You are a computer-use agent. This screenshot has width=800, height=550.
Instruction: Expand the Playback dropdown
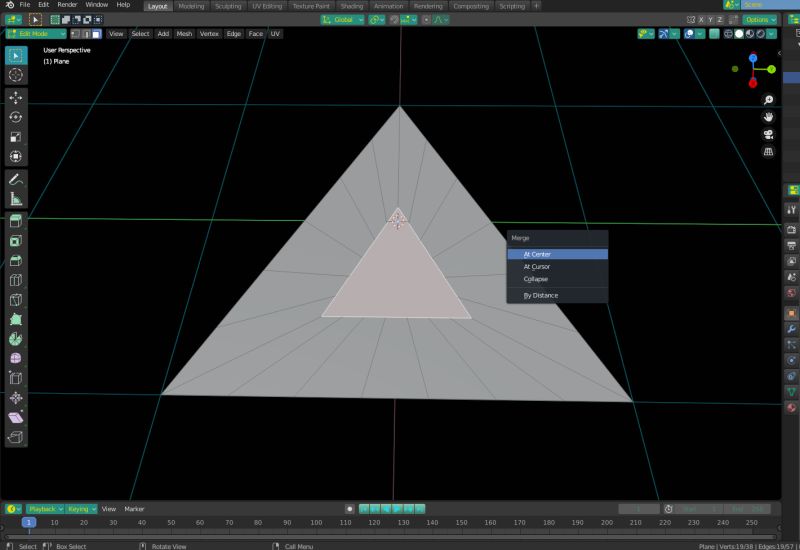pos(45,509)
